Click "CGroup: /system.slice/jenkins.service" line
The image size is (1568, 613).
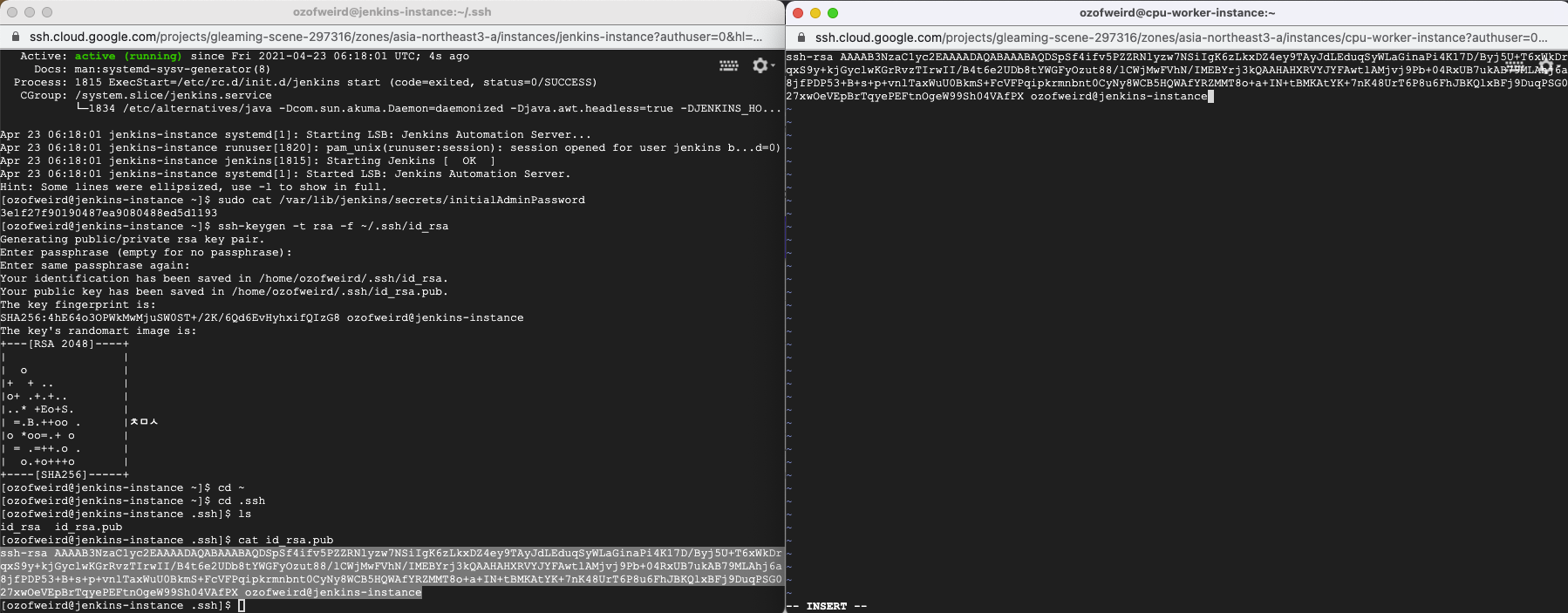146,95
